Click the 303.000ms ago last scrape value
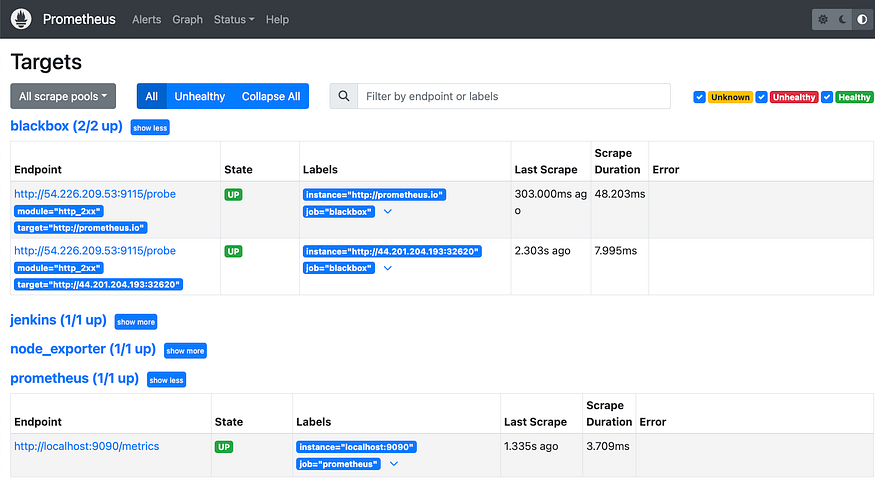Screen dimensions: 875x481 click(551, 202)
